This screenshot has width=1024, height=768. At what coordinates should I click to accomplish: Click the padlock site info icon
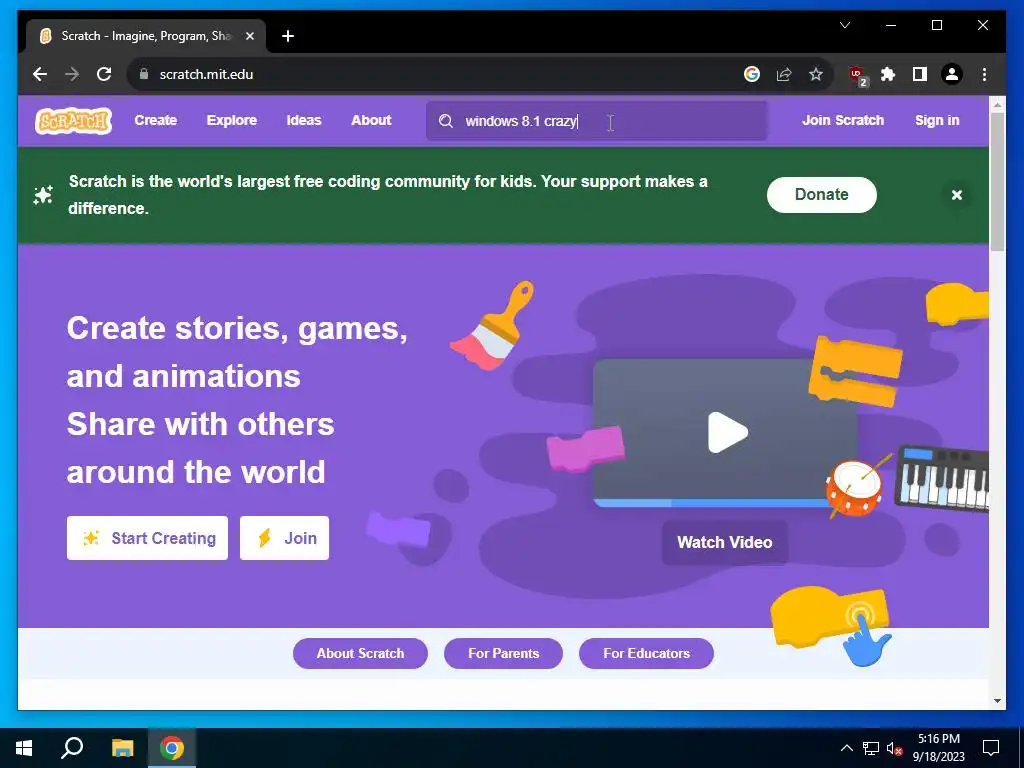pyautogui.click(x=144, y=74)
